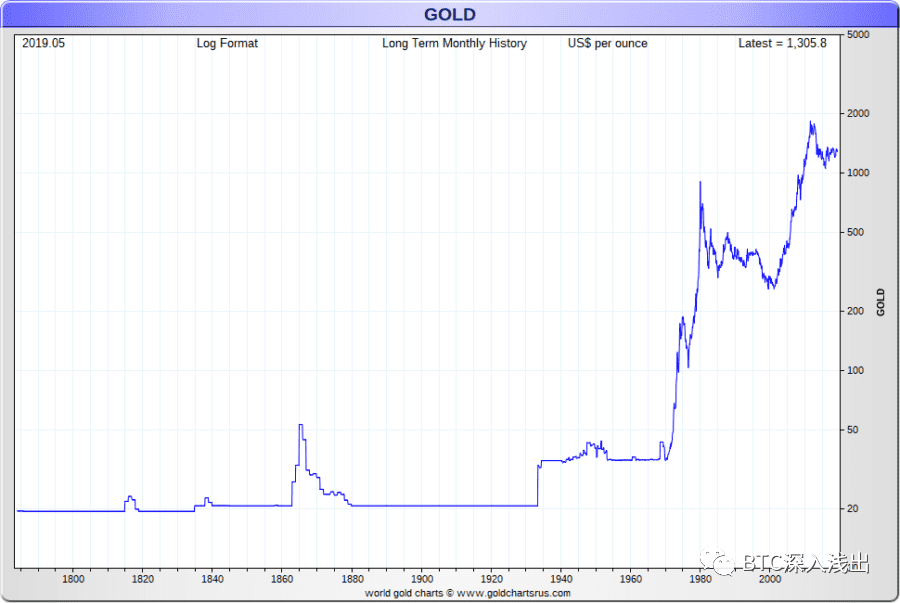The image size is (900, 603).
Task: Click the 5000 y-axis price label
Action: pyautogui.click(x=858, y=34)
